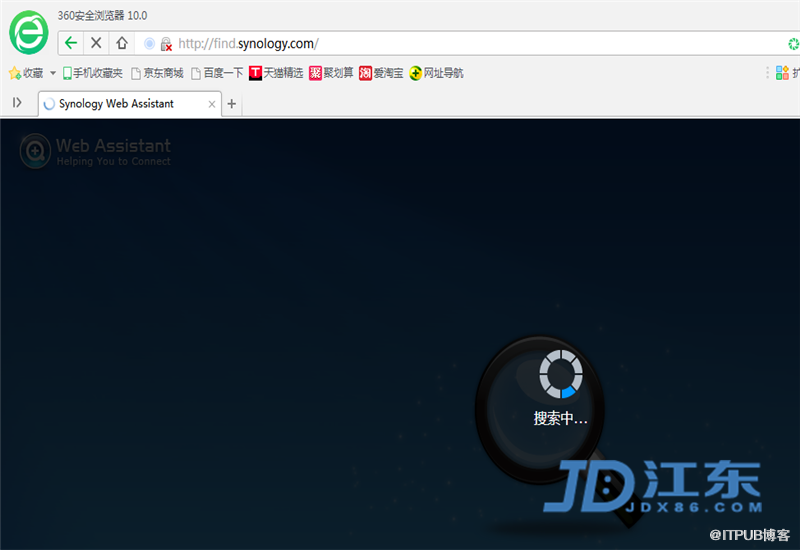Go to the browser home page icon
Image resolution: width=800 pixels, height=550 pixels.
pyautogui.click(x=121, y=43)
